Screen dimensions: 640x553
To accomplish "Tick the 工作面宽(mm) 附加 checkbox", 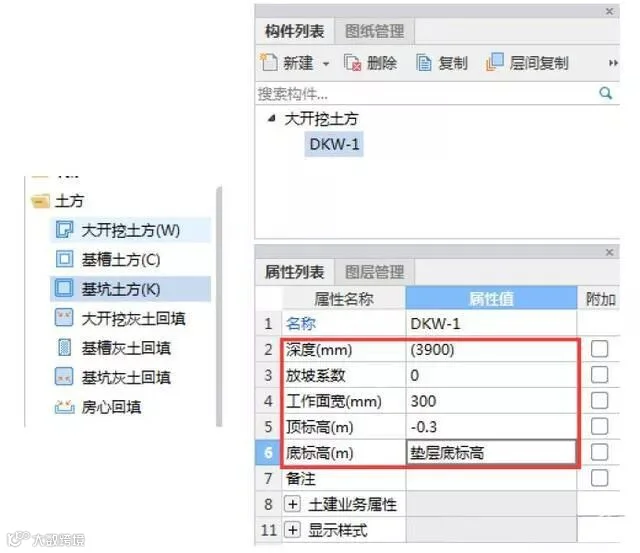I will (x=599, y=401).
